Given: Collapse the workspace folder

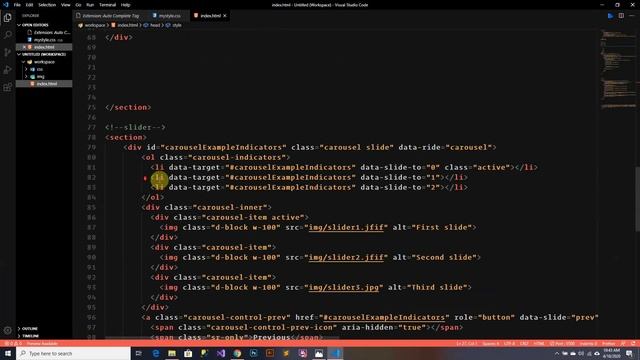Looking at the screenshot, I should pyautogui.click(x=44, y=62).
